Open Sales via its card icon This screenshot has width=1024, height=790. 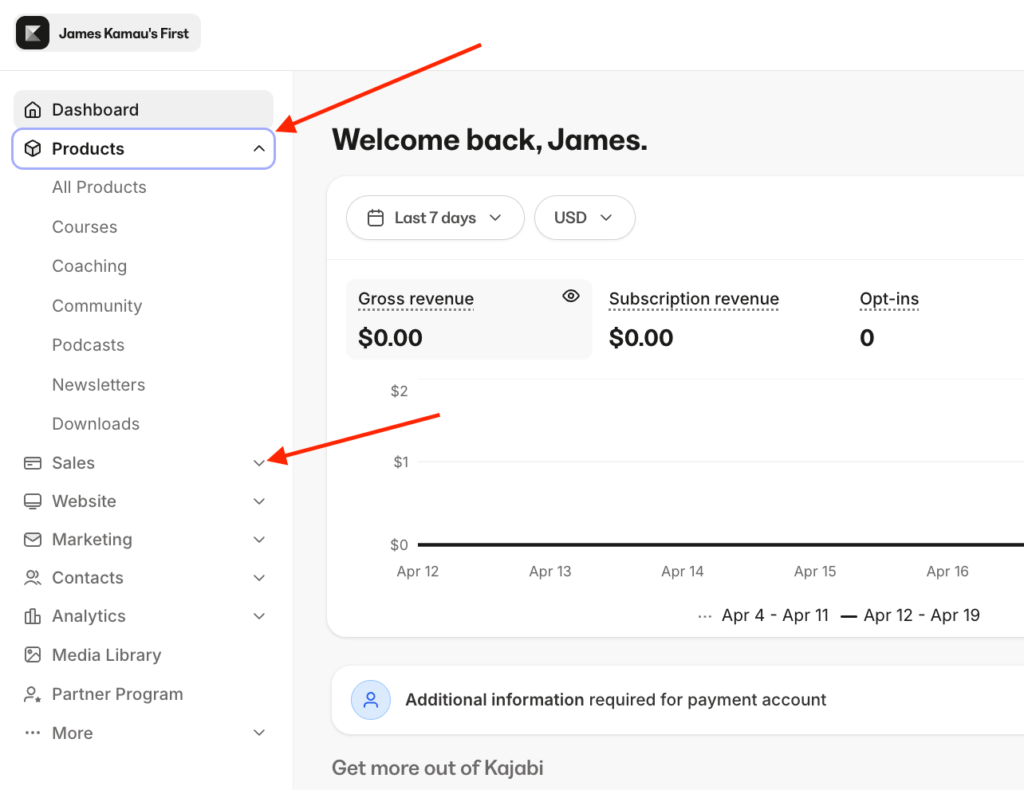click(x=31, y=462)
